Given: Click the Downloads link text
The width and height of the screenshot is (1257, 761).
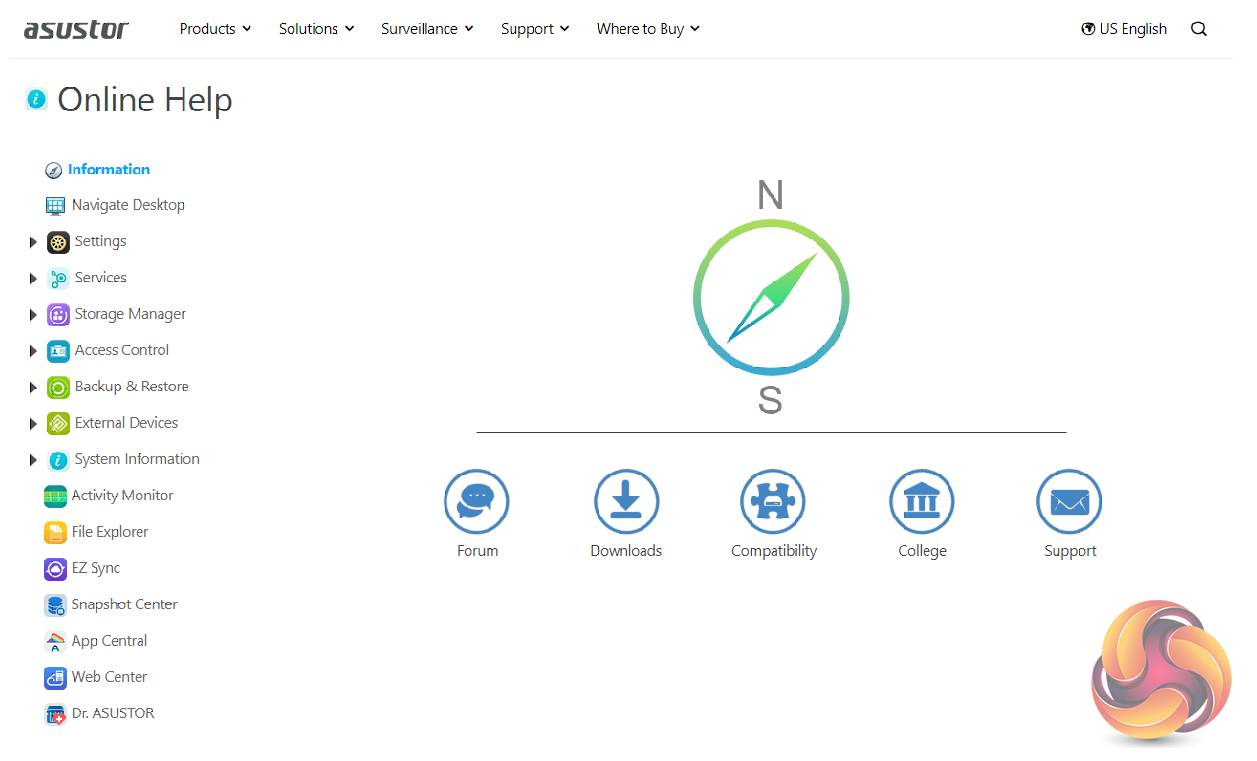Looking at the screenshot, I should click(626, 551).
